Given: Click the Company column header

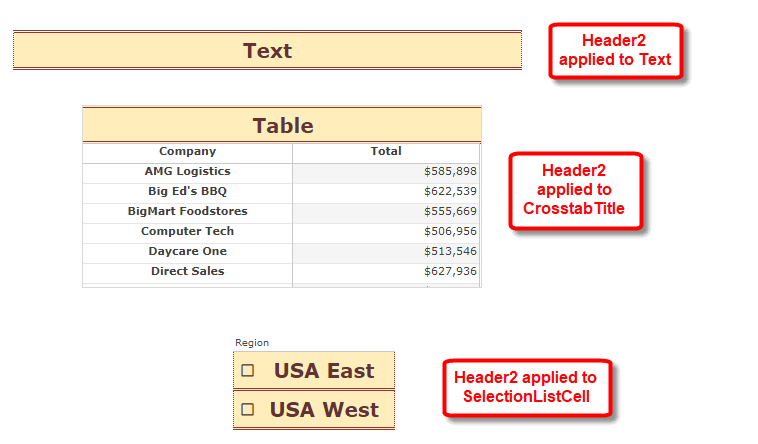Looking at the screenshot, I should coord(187,152).
